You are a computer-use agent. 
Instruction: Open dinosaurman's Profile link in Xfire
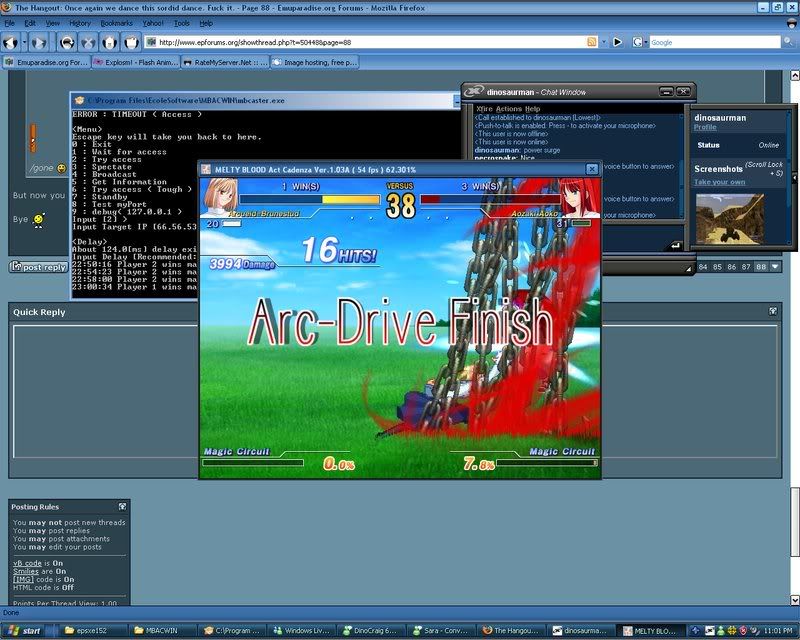(705, 127)
